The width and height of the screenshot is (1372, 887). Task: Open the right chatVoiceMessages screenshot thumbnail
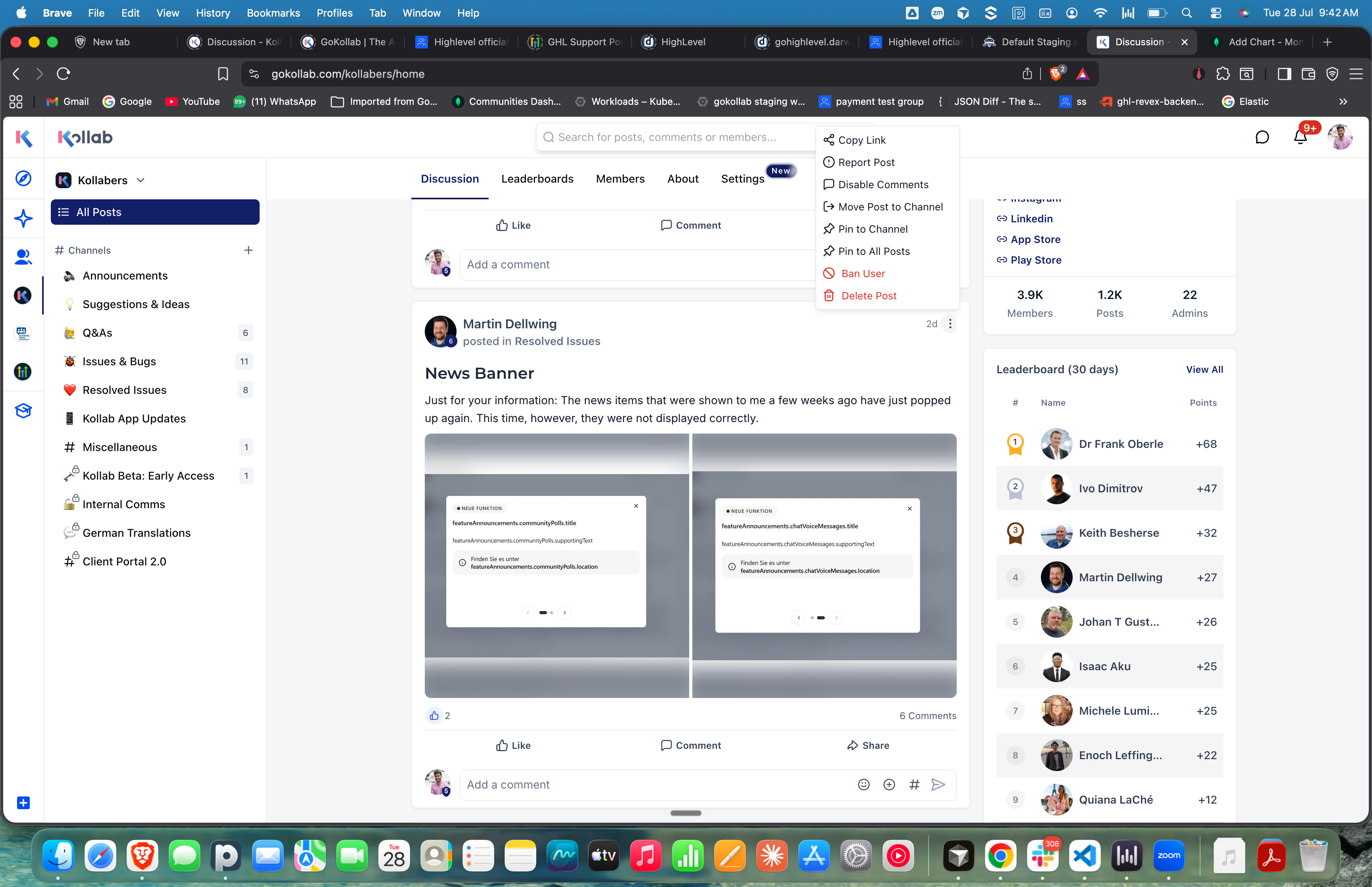point(825,566)
